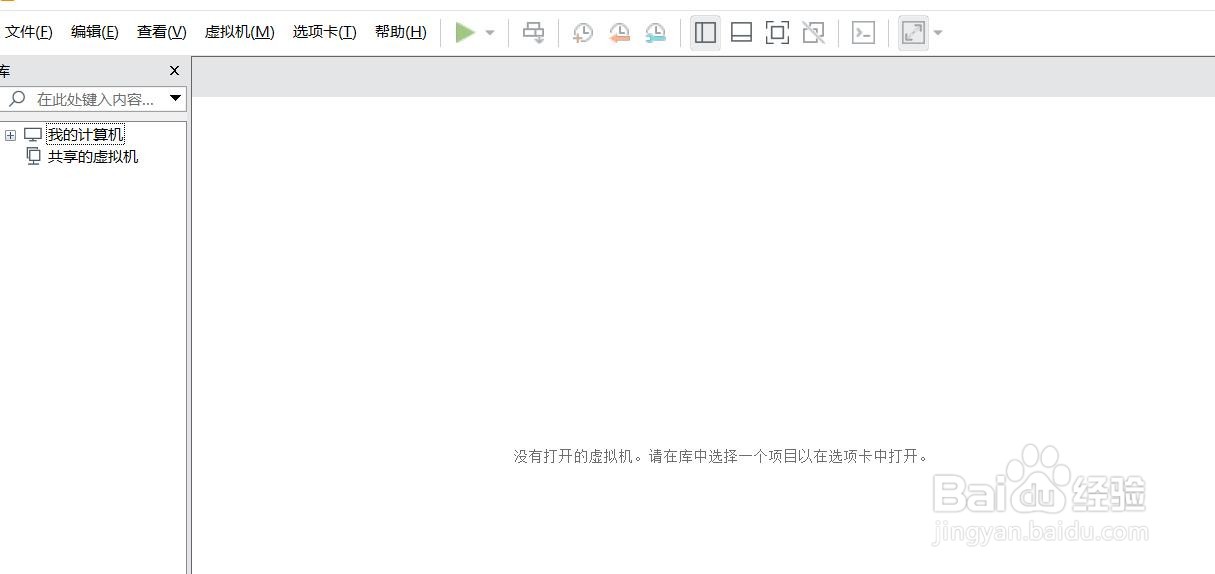Open the power options dropdown arrow

pyautogui.click(x=490, y=33)
